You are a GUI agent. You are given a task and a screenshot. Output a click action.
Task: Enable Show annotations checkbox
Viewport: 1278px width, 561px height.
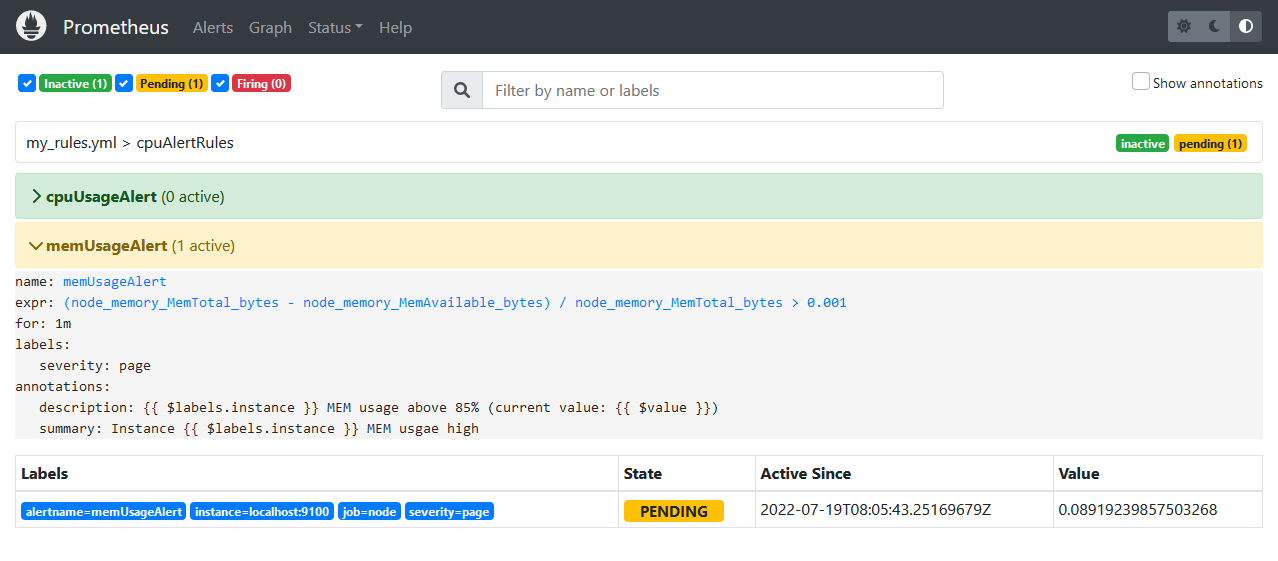1141,82
